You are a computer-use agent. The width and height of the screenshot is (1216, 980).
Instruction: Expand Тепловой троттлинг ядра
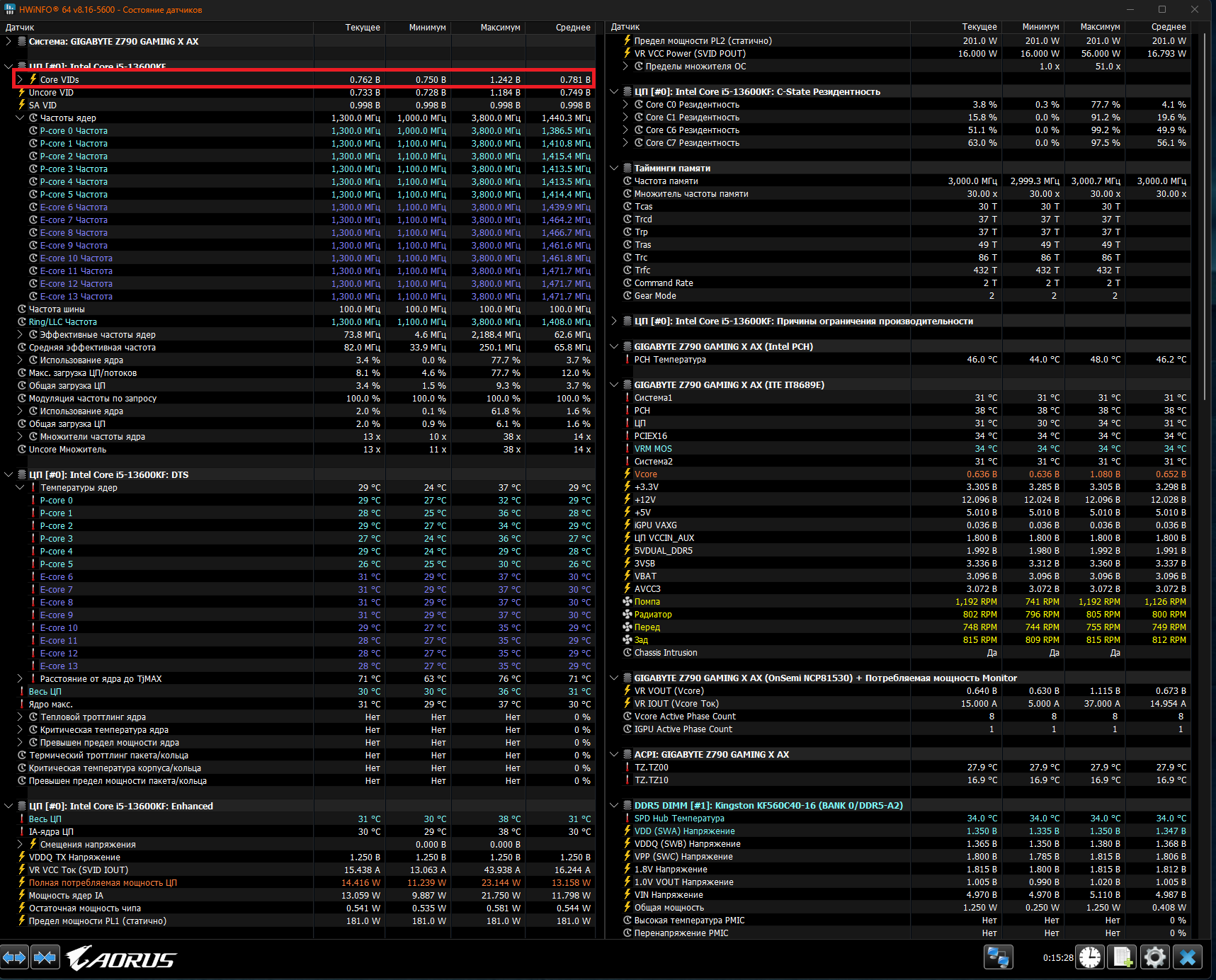click(20, 717)
